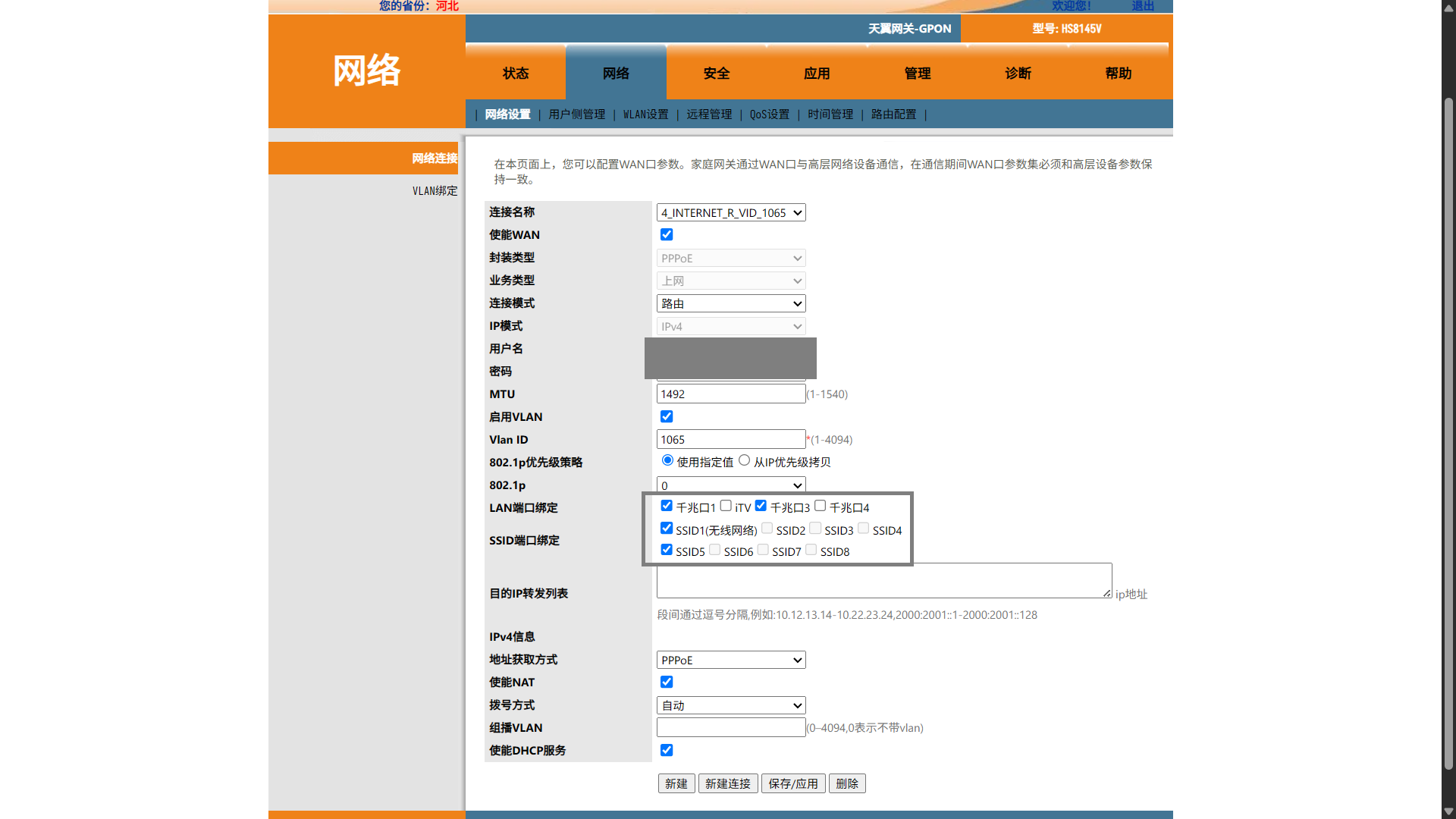Viewport: 1456px width, 819px height.
Task: Check the iTV LAN port
Action: (x=726, y=506)
